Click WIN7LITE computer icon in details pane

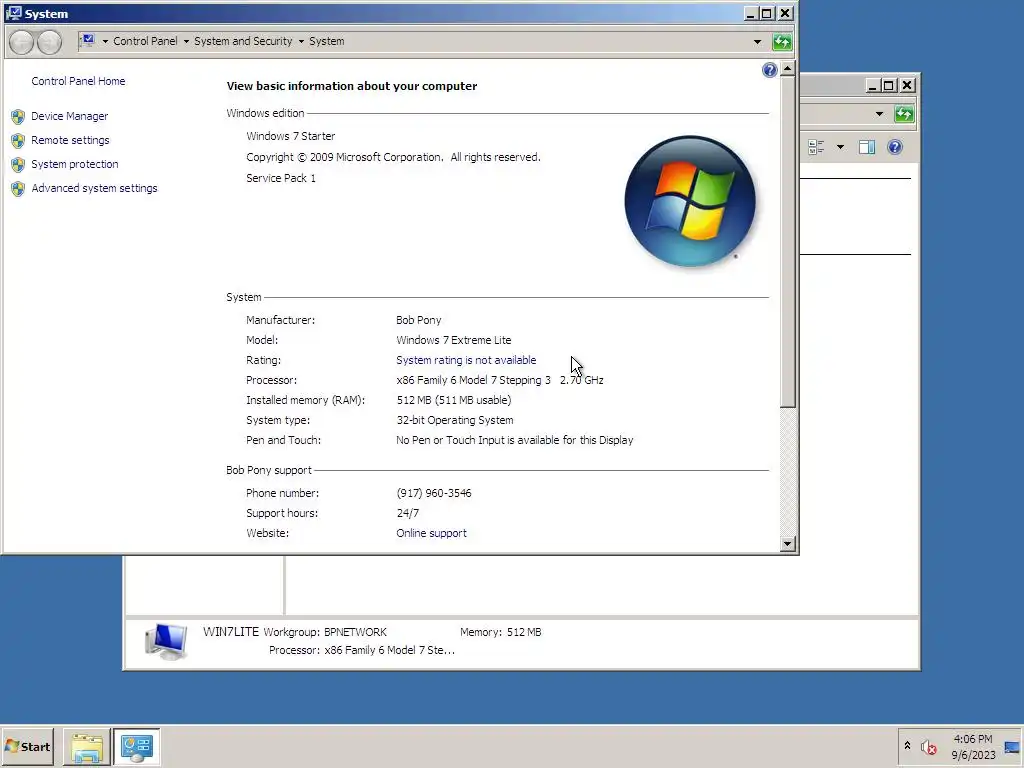[x=166, y=641]
